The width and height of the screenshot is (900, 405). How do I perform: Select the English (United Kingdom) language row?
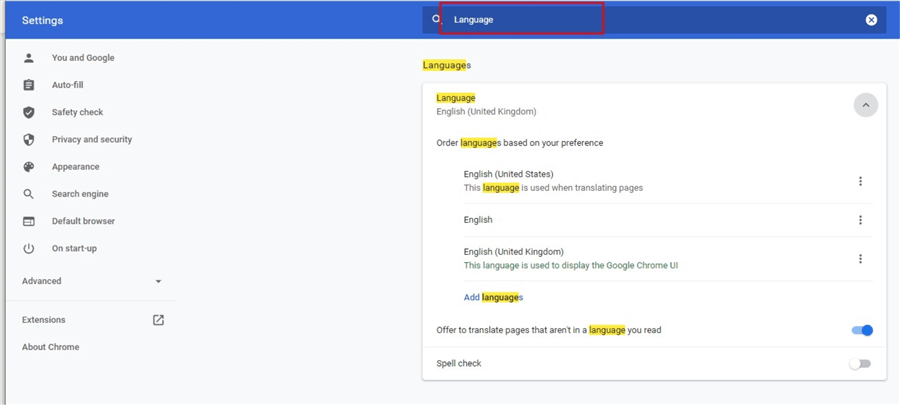(x=668, y=259)
